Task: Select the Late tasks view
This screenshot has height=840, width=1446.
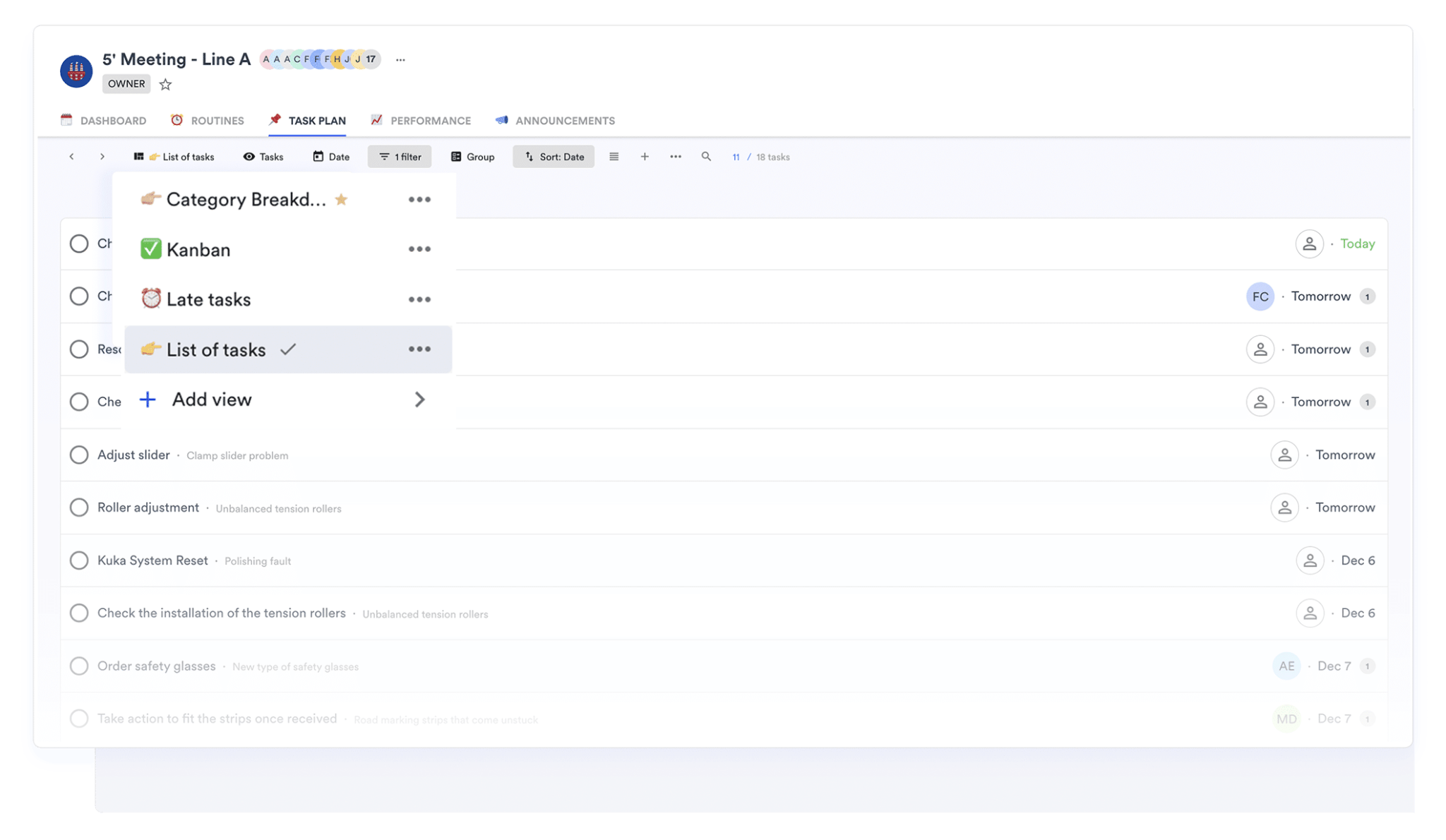Action: tap(208, 299)
